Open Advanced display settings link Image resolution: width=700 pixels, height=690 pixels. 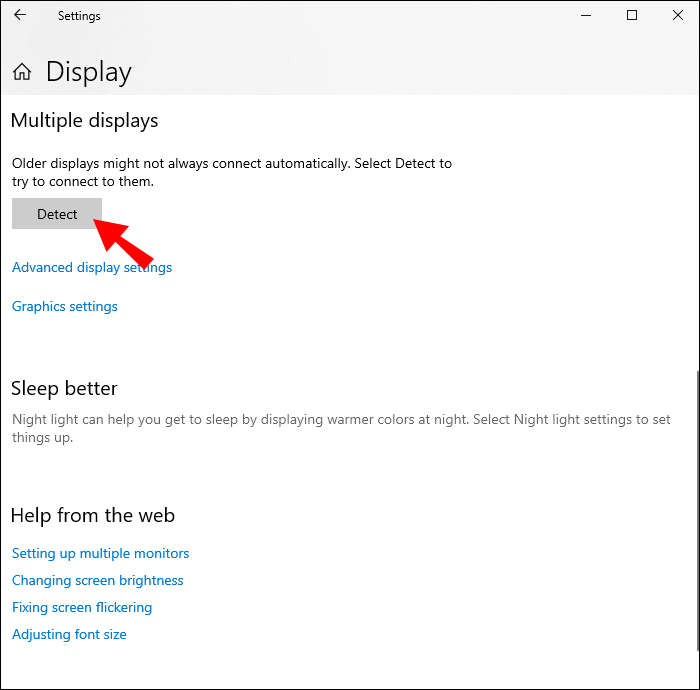tap(92, 267)
